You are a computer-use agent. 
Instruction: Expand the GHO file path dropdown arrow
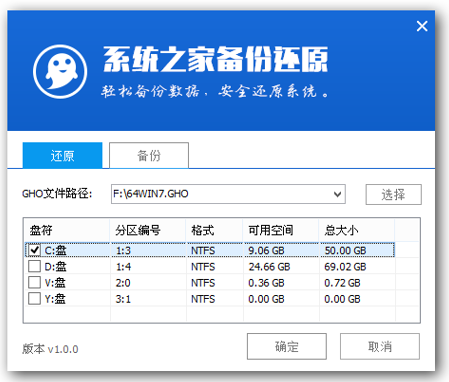click(337, 194)
